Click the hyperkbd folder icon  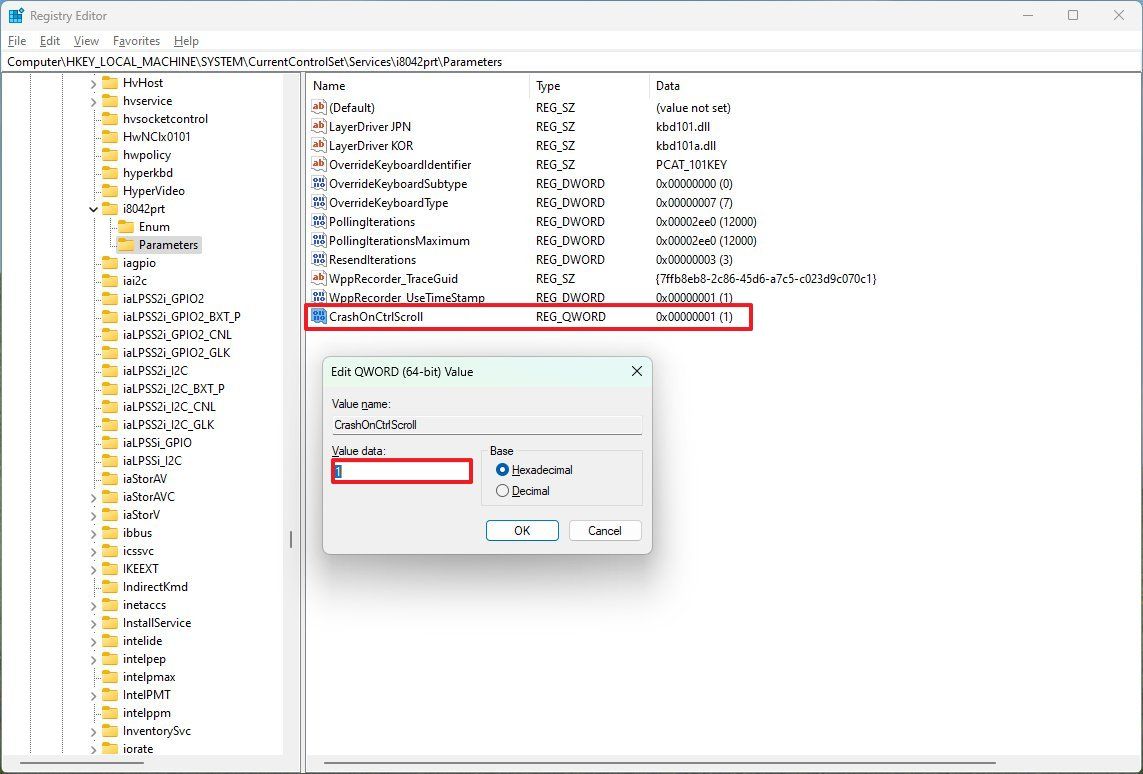tap(110, 173)
